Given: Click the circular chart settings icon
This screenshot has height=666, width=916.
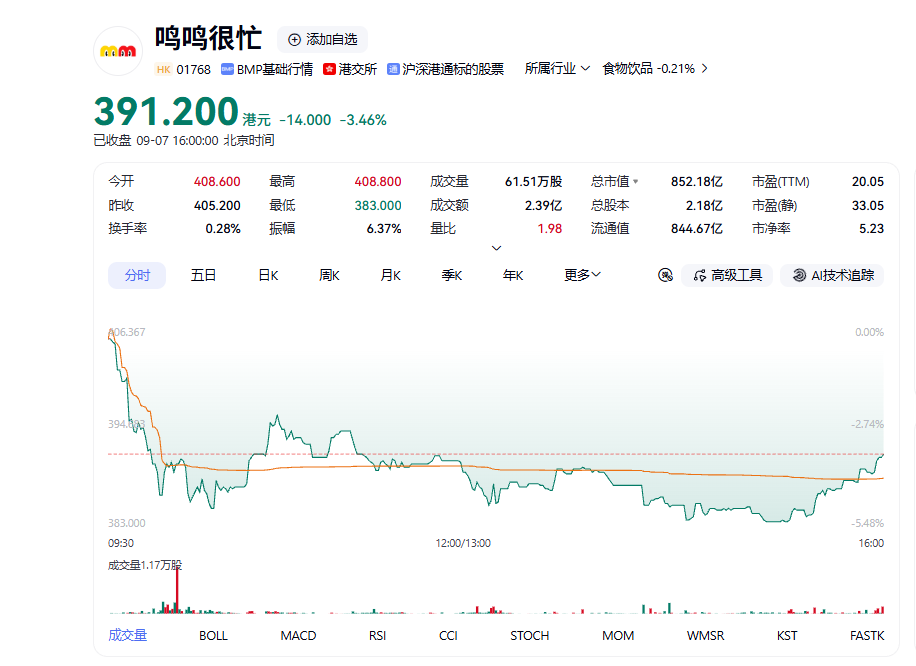Looking at the screenshot, I should point(665,275).
